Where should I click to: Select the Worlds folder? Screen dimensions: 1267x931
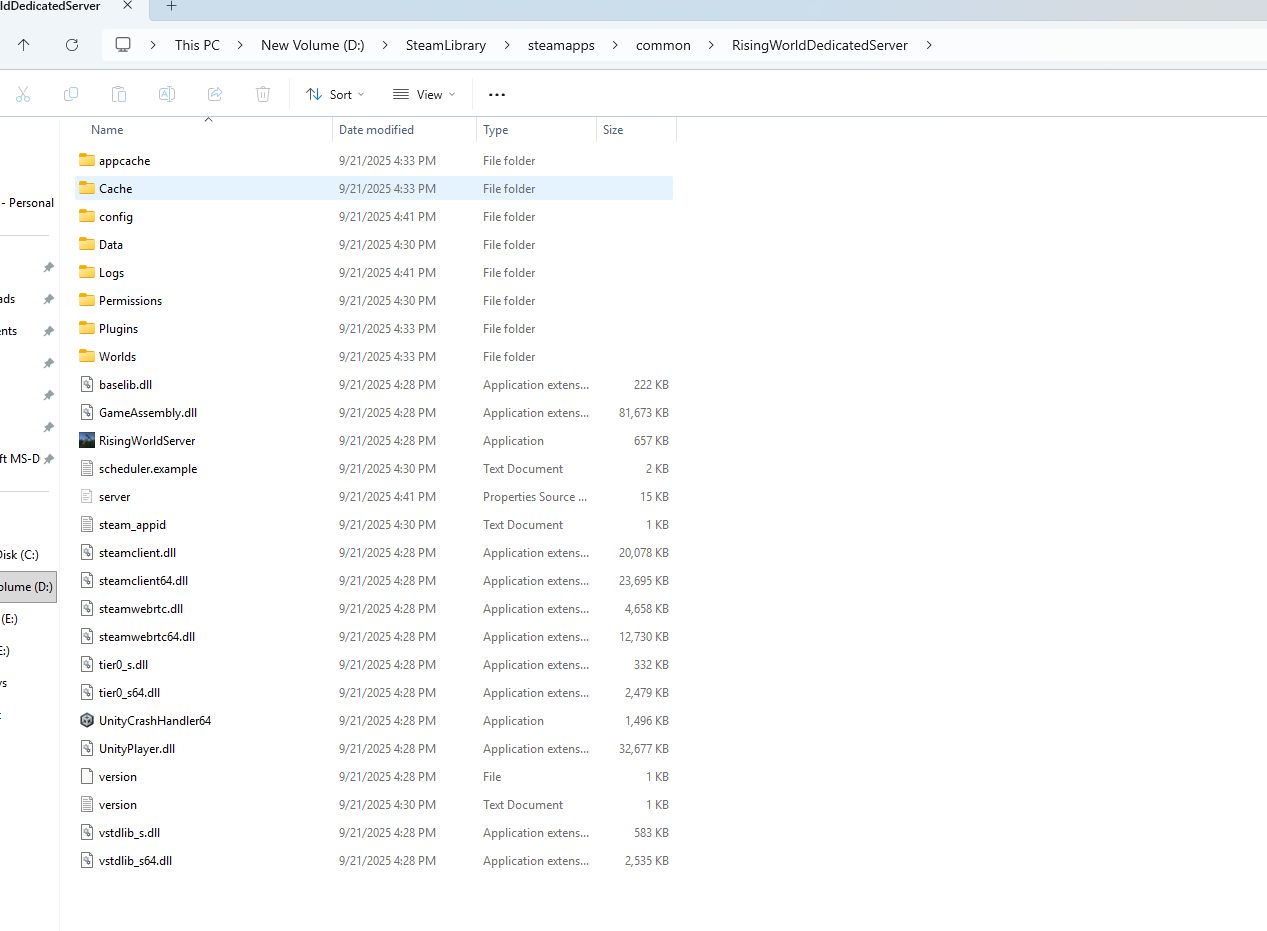(117, 357)
